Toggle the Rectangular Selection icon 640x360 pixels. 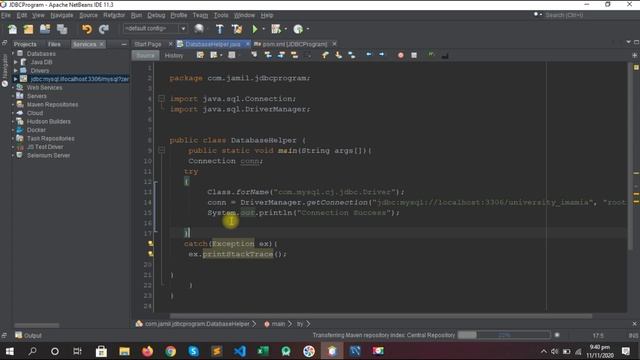pos(307,55)
